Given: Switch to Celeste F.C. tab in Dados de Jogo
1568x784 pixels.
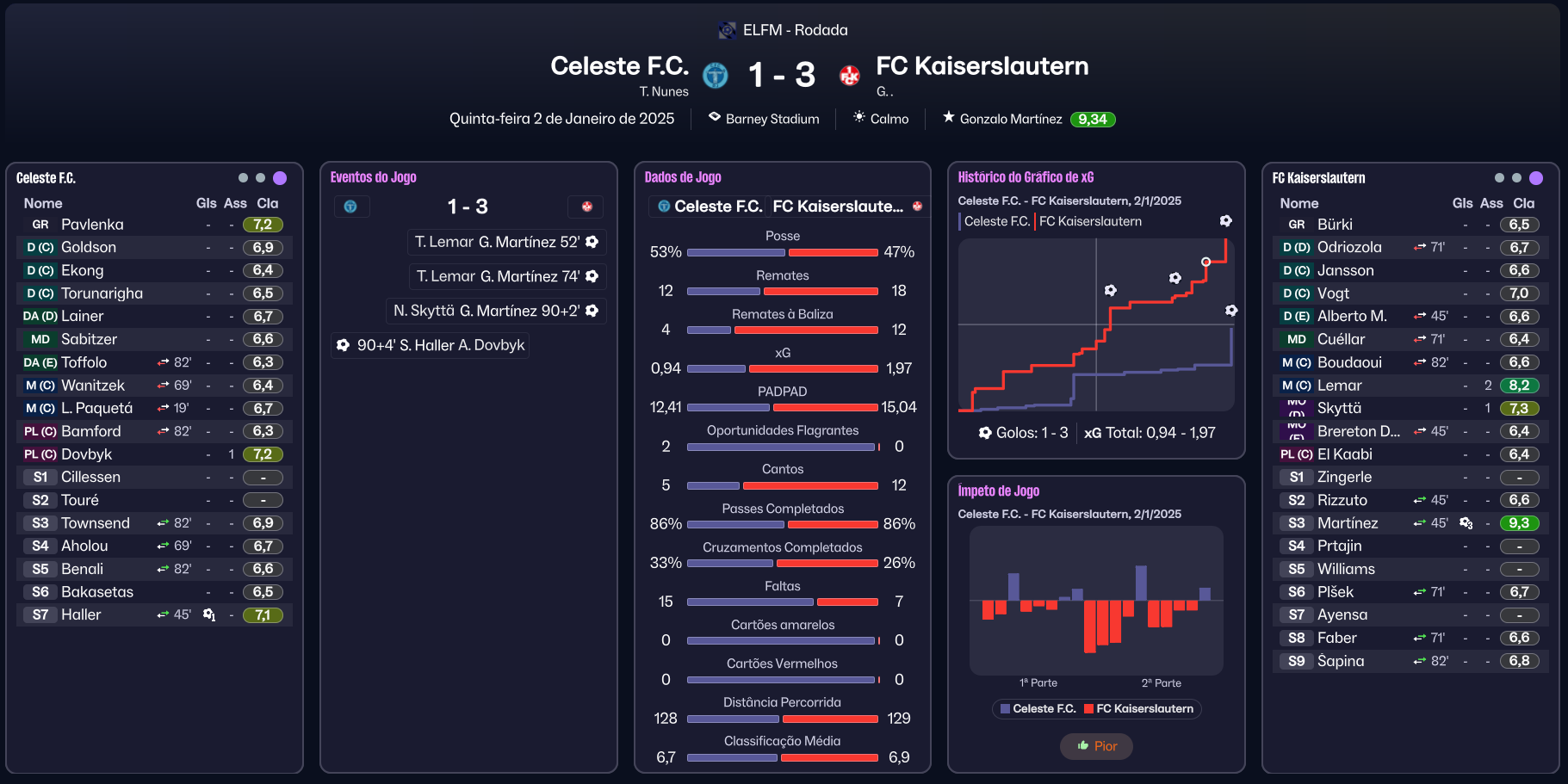Looking at the screenshot, I should tap(710, 207).
